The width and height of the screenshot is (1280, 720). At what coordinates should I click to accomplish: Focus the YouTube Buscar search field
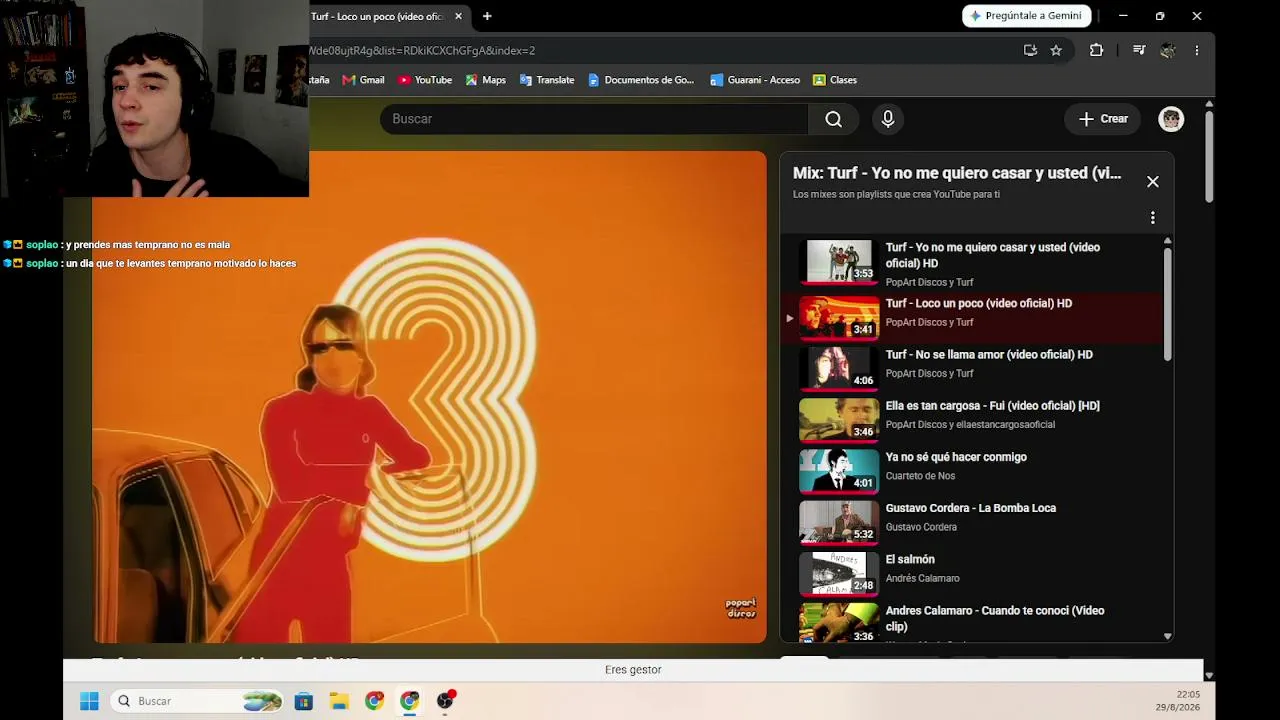pos(594,119)
